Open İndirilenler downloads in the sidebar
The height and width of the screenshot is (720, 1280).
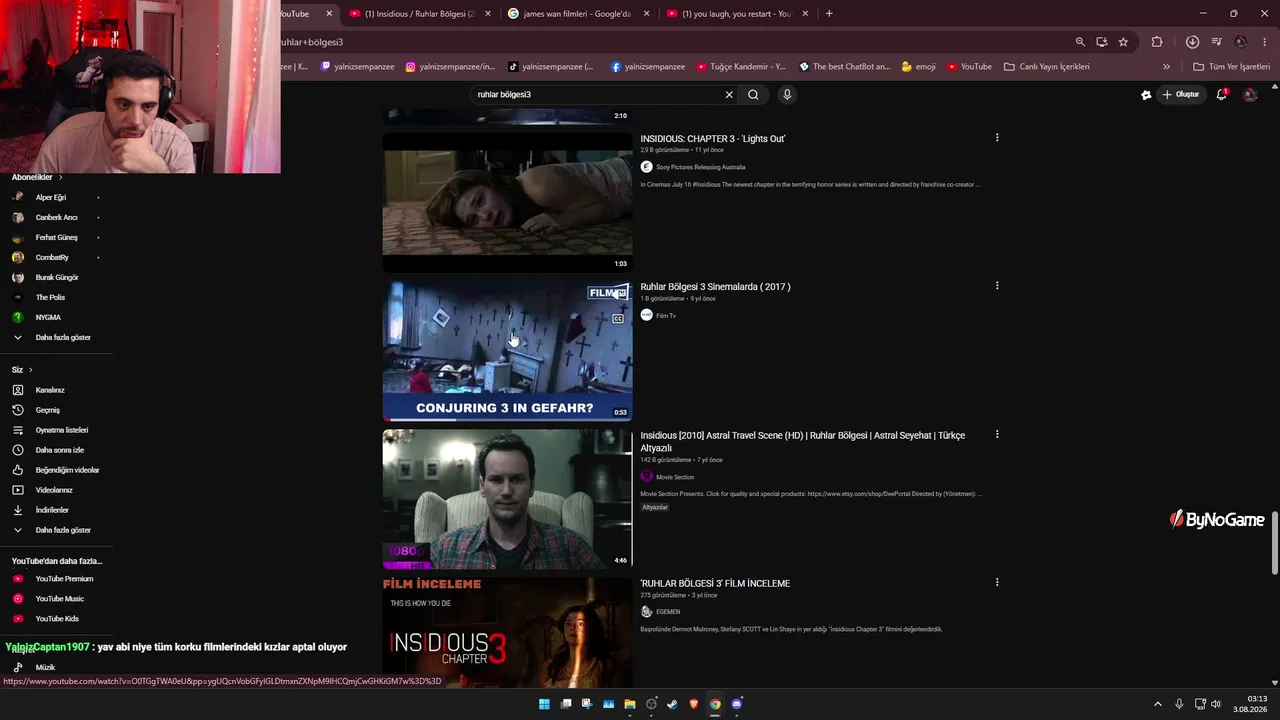pyautogui.click(x=52, y=510)
